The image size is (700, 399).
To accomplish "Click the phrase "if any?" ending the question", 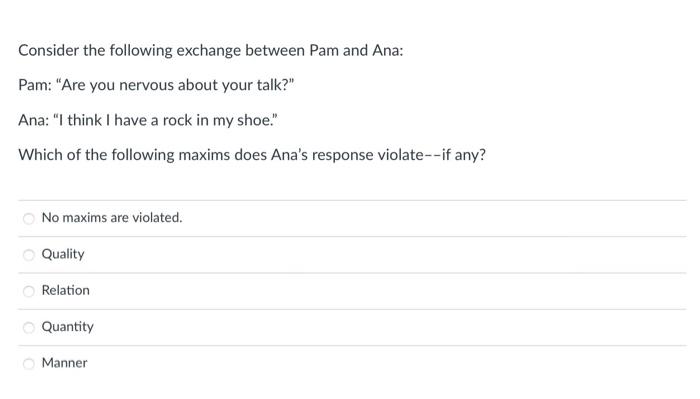I will [463, 155].
